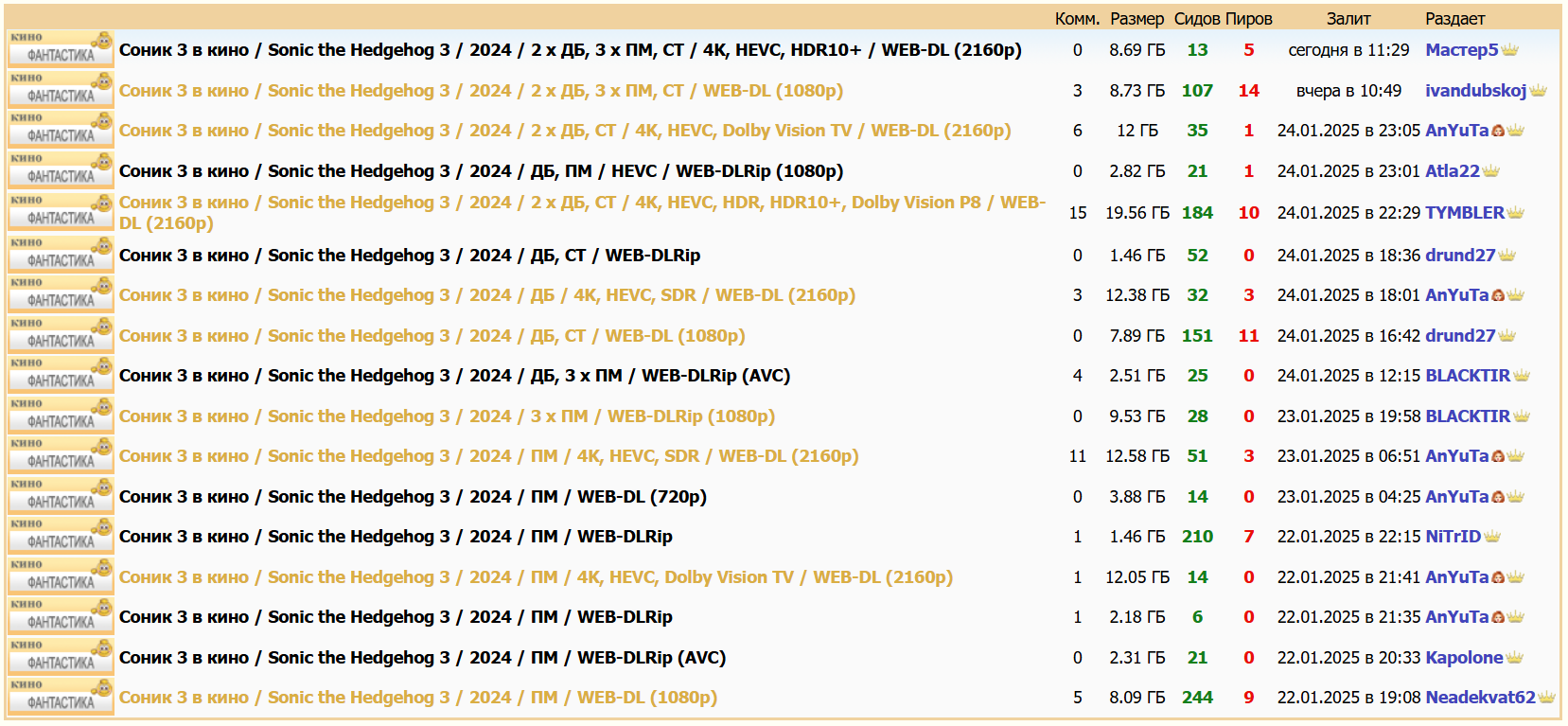This screenshot has width=1568, height=726.
Task: Click the peer count 14 in the 8.73 ГБ row
Action: tap(1249, 90)
